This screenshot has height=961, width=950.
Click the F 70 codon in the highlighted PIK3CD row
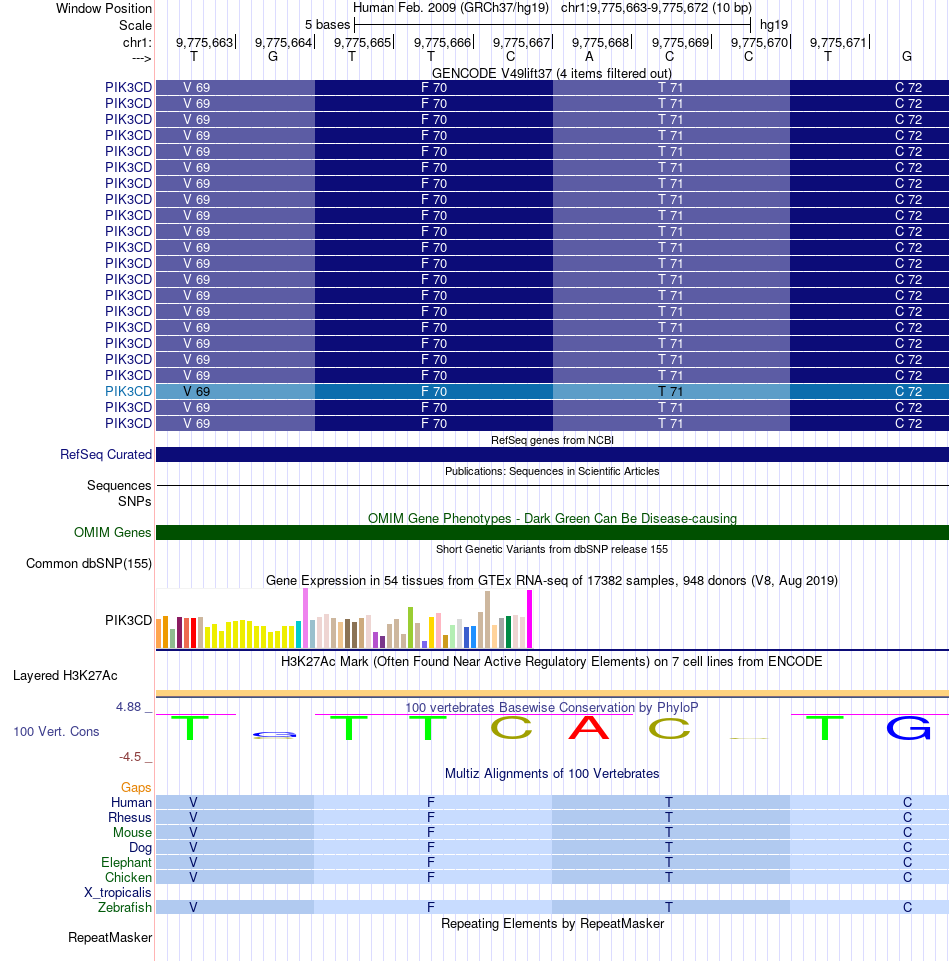tap(433, 391)
